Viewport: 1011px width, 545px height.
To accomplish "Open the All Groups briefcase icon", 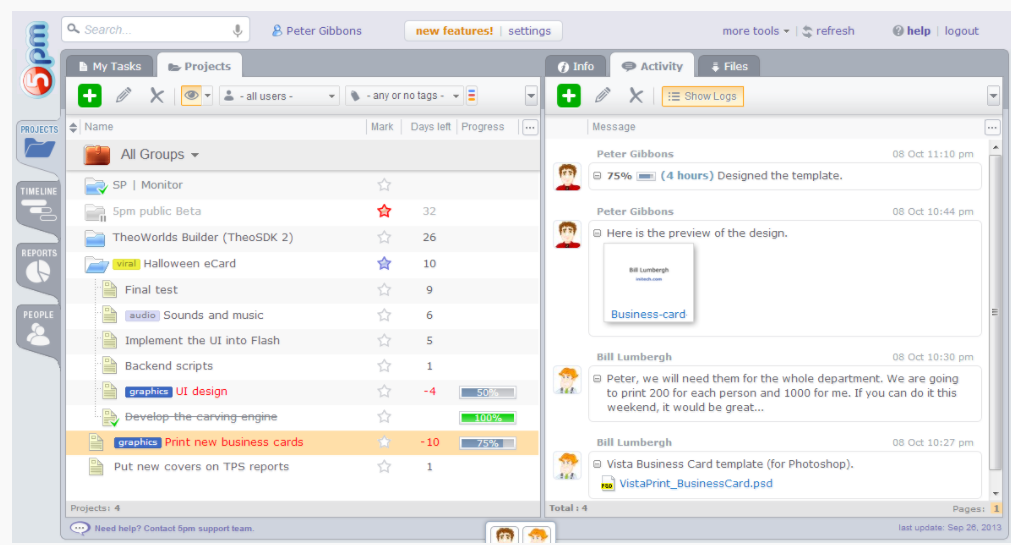I will click(97, 155).
